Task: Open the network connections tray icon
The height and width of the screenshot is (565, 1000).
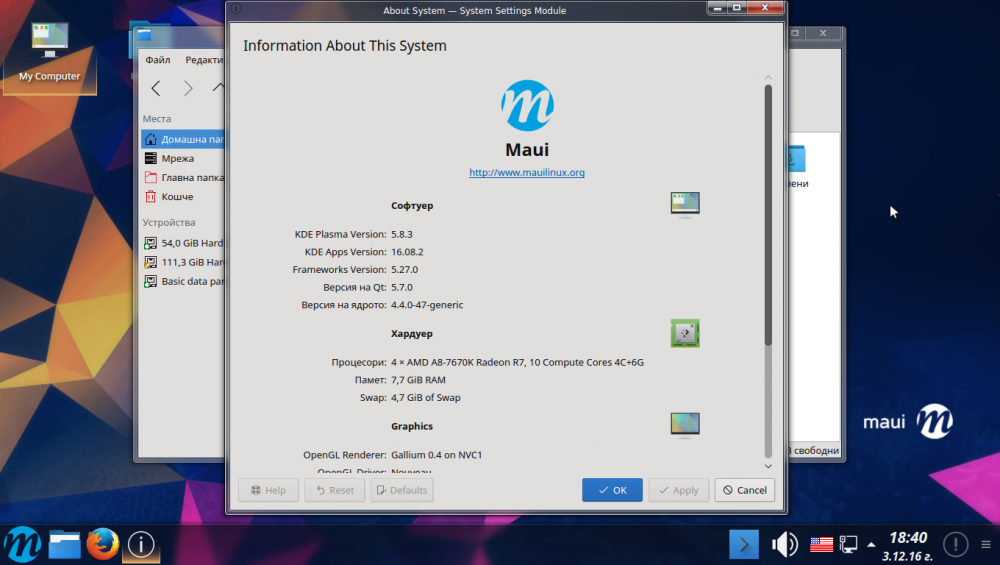Action: pyautogui.click(x=848, y=545)
